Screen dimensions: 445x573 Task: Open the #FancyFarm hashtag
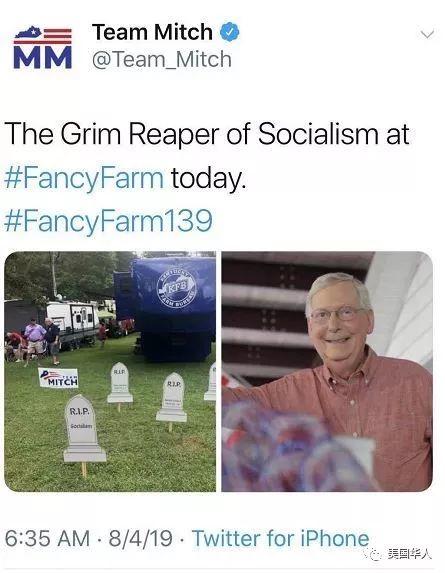tap(84, 178)
